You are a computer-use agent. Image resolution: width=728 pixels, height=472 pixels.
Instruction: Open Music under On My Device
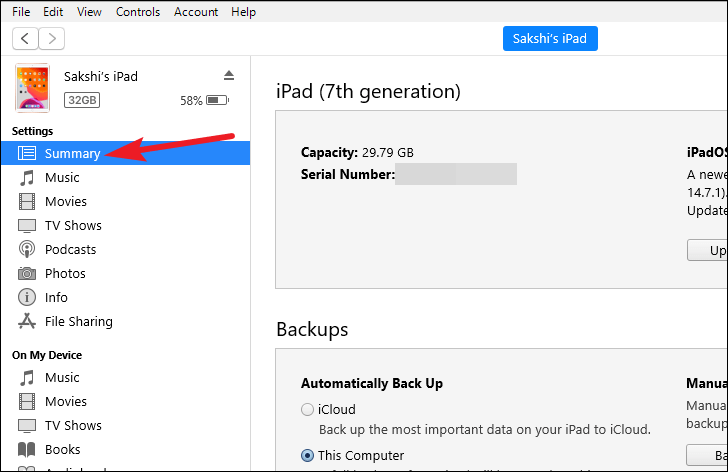pos(125,377)
